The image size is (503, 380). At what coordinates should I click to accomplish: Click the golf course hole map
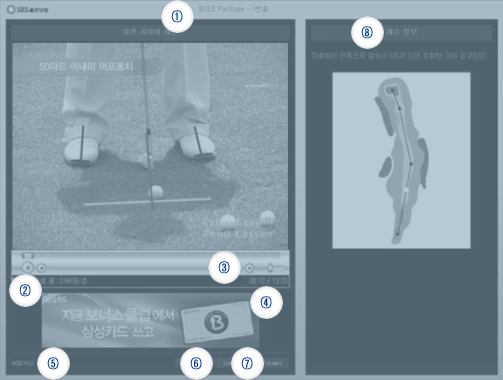[401, 160]
